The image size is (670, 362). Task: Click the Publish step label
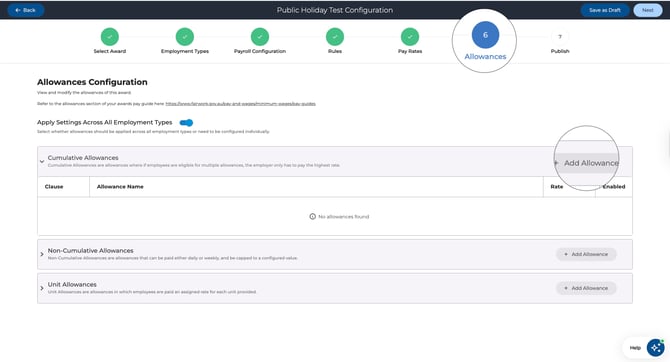pos(560,51)
